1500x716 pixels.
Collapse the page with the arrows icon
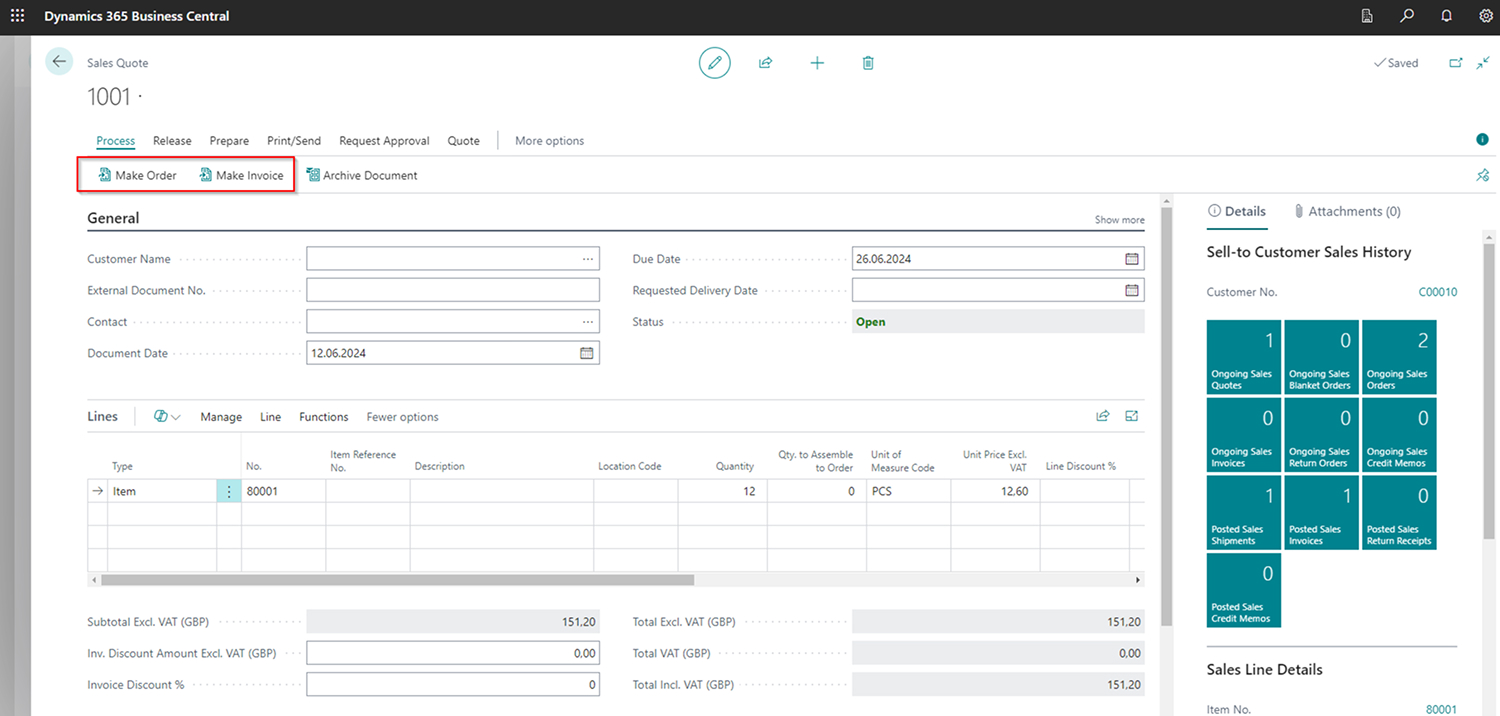(x=1483, y=63)
